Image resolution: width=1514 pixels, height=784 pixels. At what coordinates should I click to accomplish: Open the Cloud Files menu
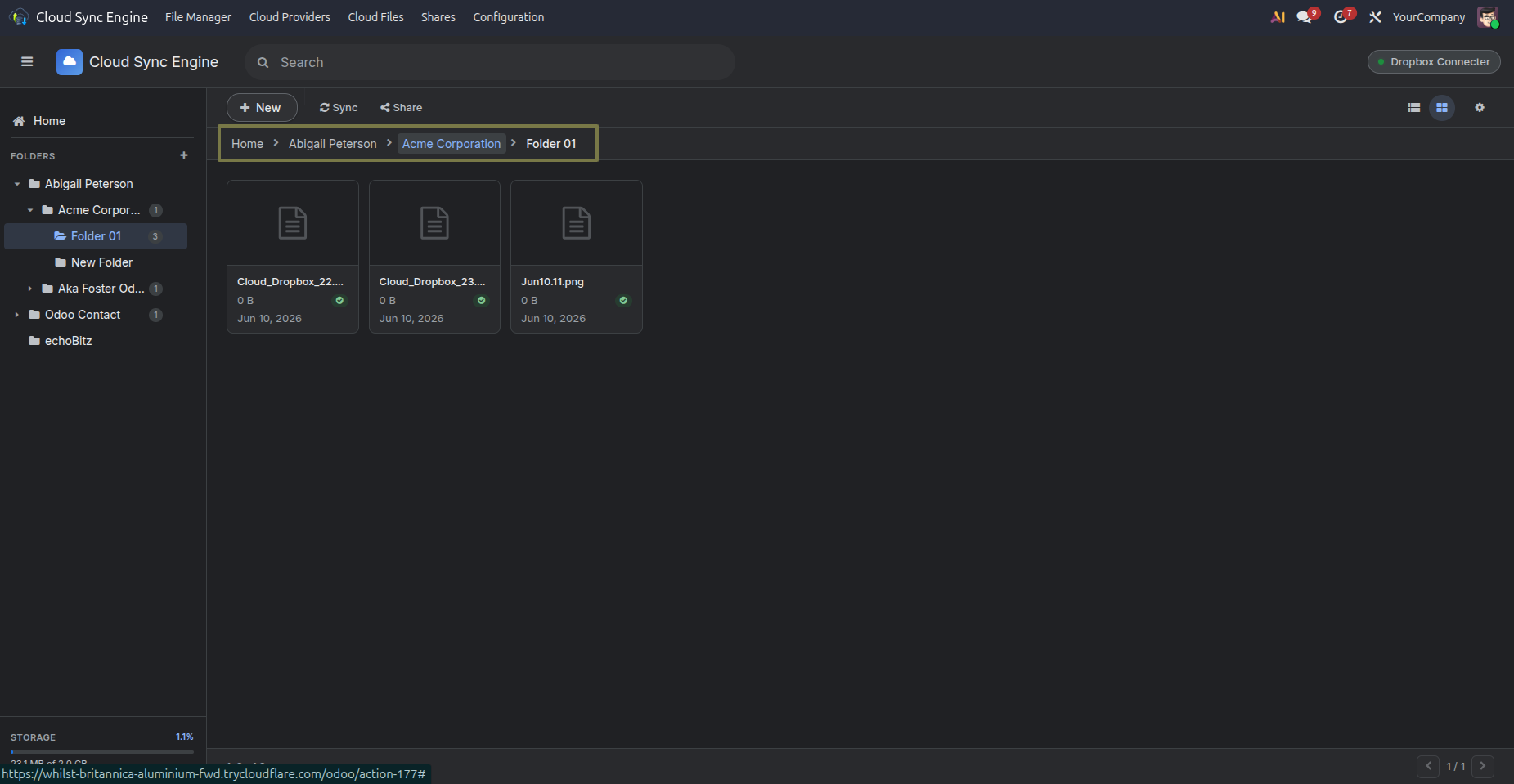tap(375, 17)
